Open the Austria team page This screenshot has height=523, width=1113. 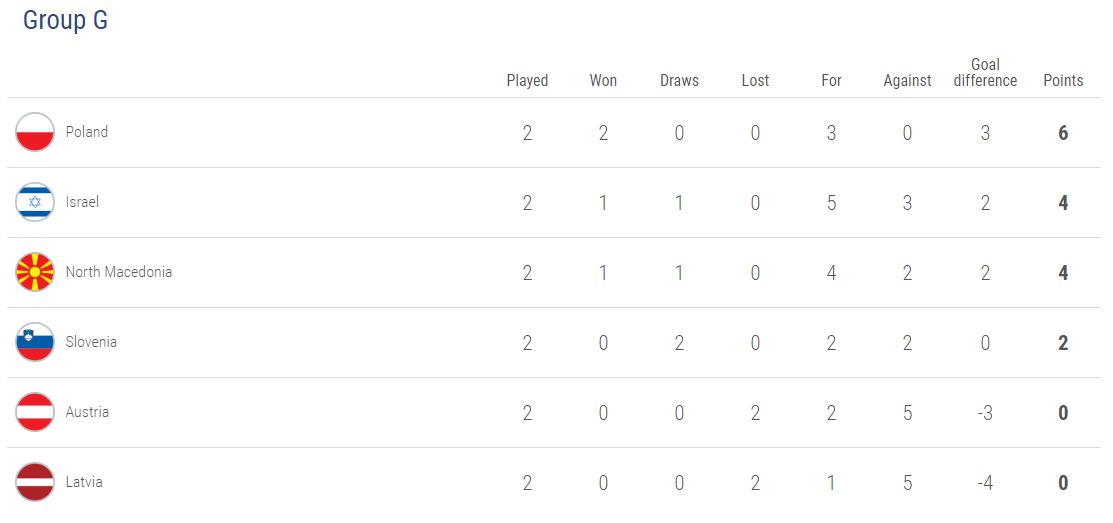click(x=87, y=412)
